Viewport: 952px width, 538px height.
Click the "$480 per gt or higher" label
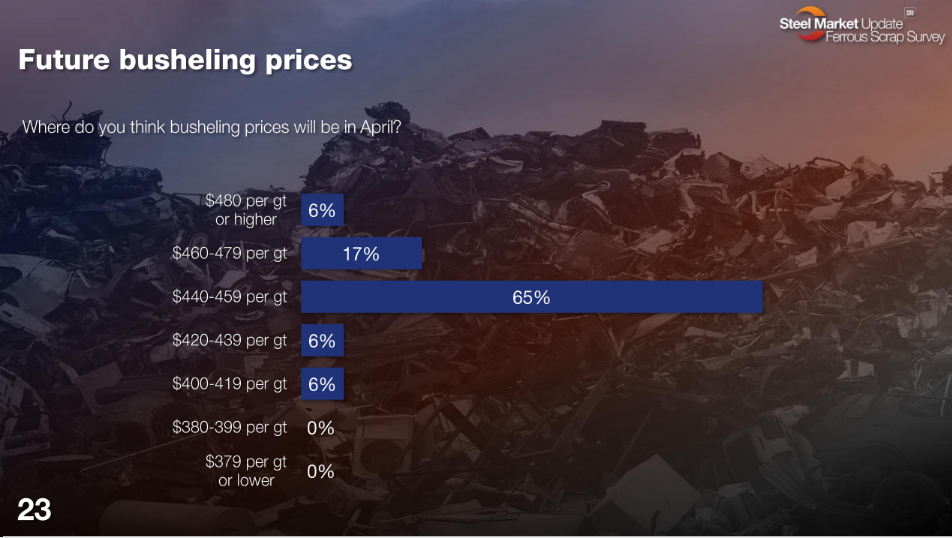246,210
